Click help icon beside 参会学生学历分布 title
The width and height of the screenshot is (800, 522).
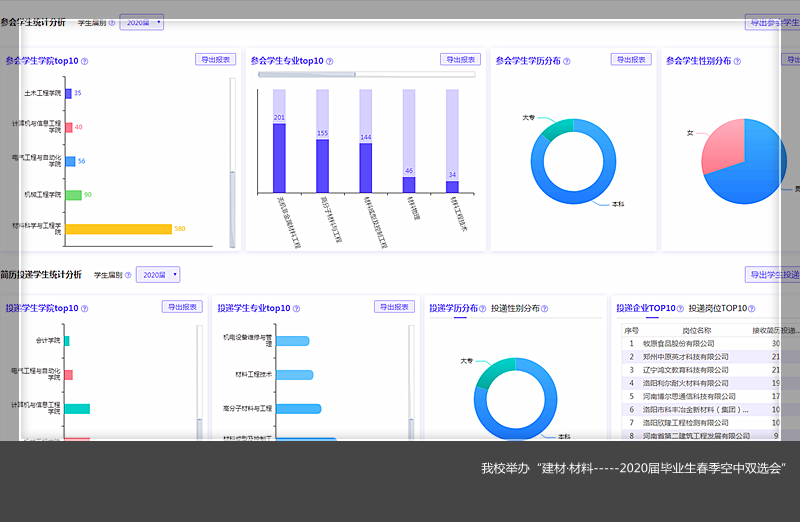coord(567,61)
